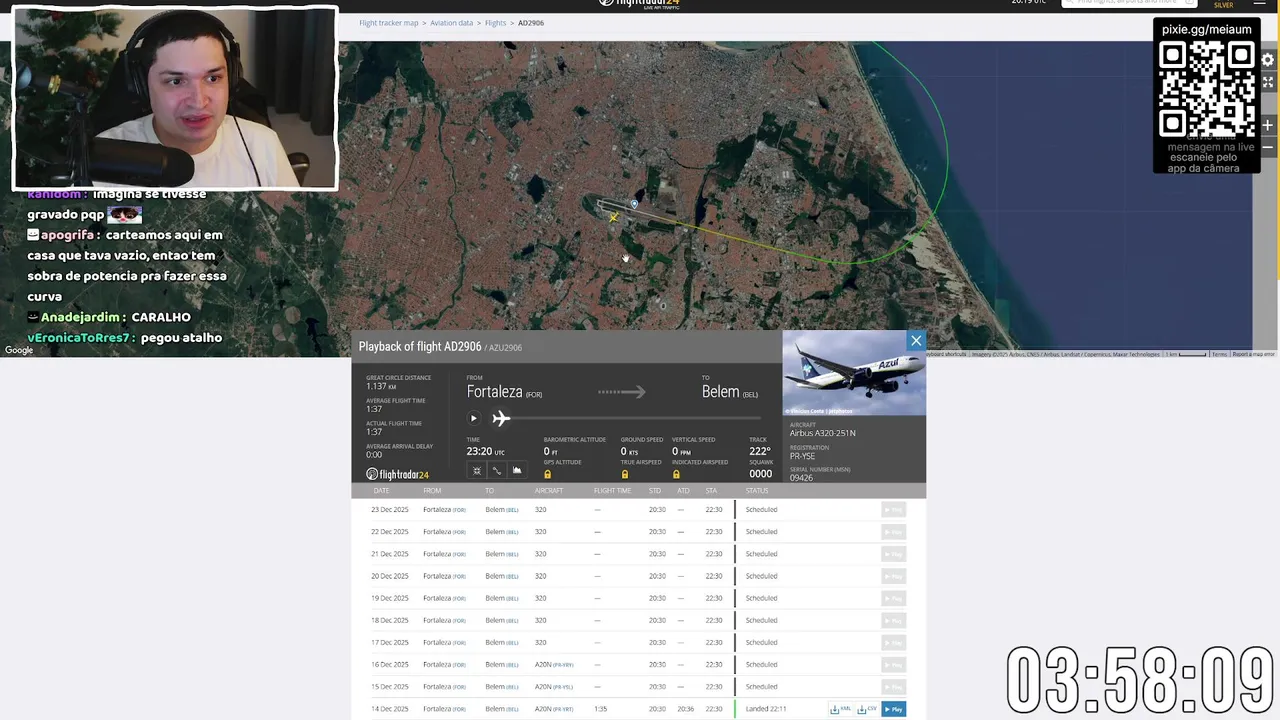Zoom out on the map with minus

1267,147
